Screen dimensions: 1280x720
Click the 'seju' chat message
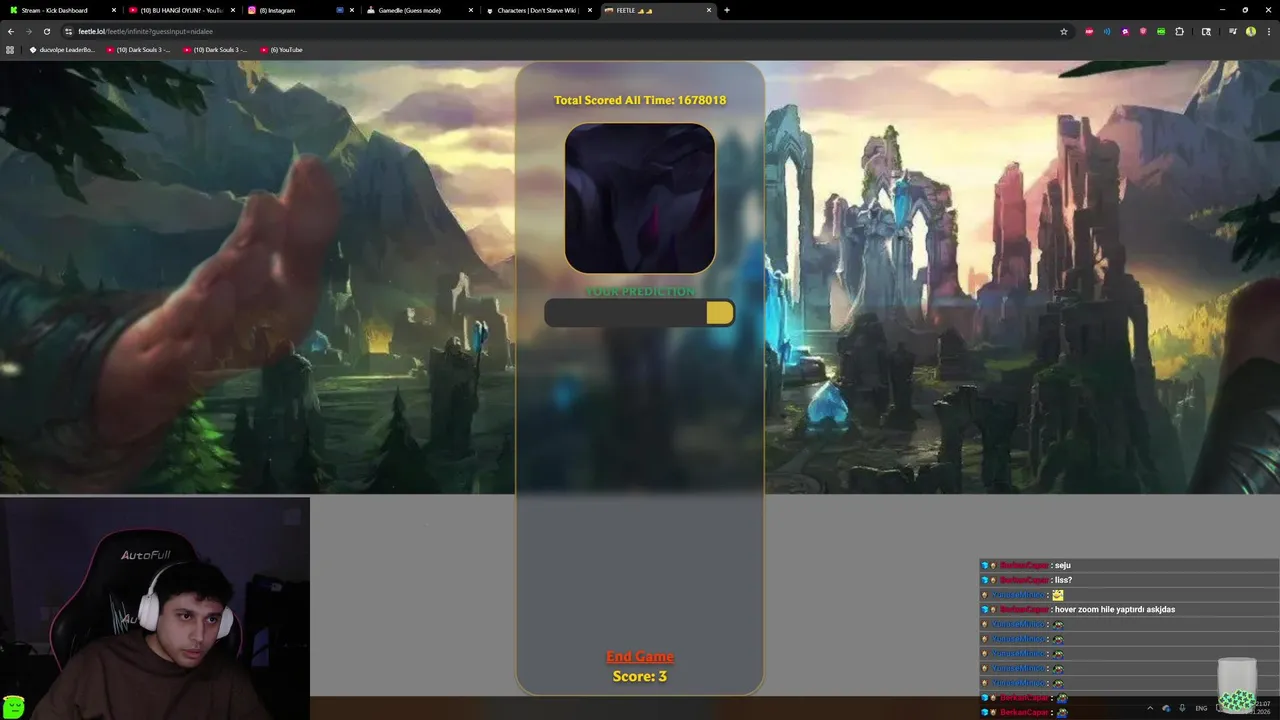pos(1062,565)
